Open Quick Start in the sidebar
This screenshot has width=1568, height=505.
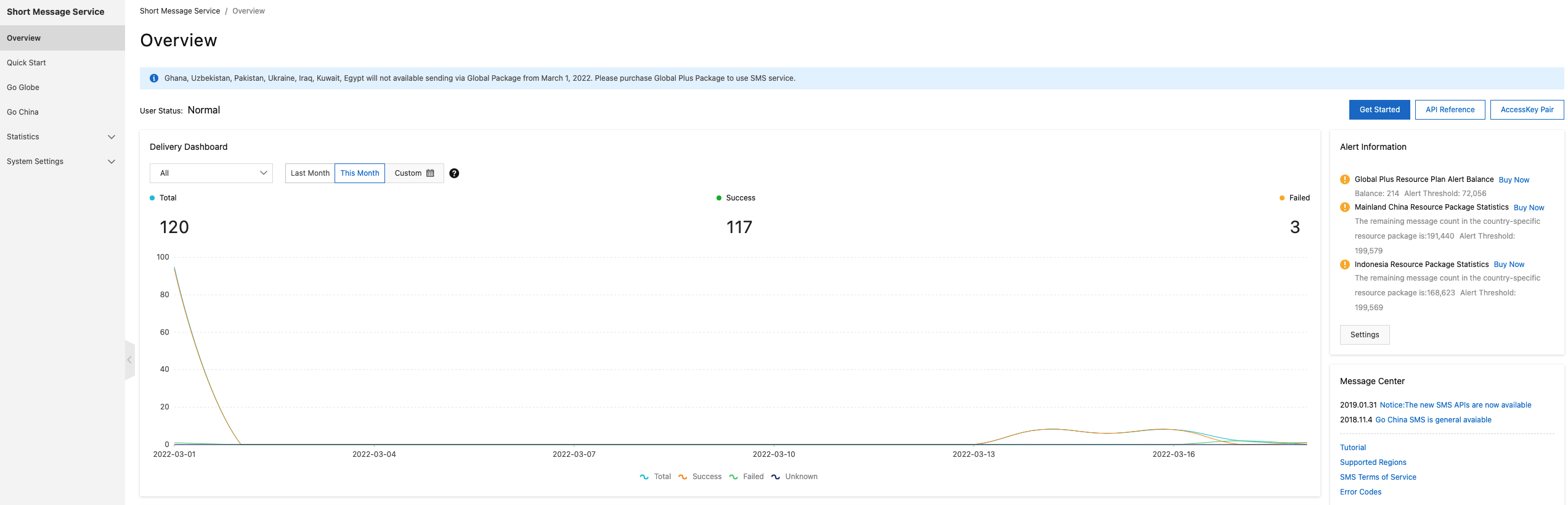pyautogui.click(x=62, y=63)
